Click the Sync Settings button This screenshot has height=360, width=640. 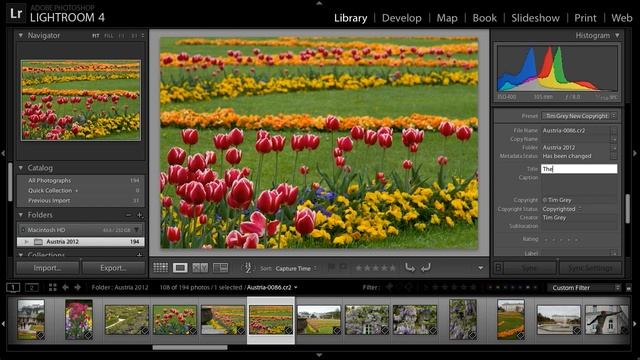click(590, 268)
